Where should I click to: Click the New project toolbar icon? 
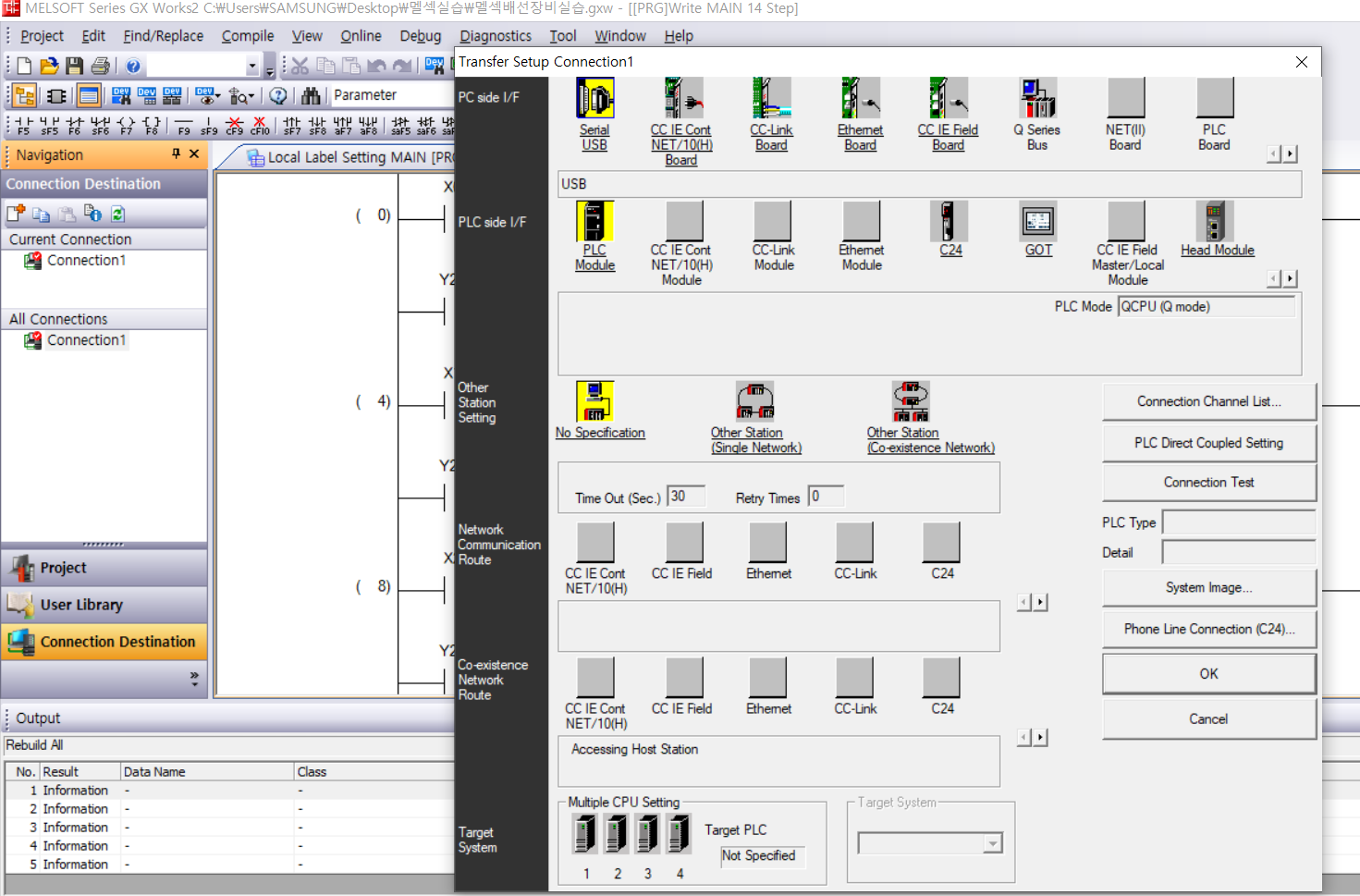(x=24, y=66)
